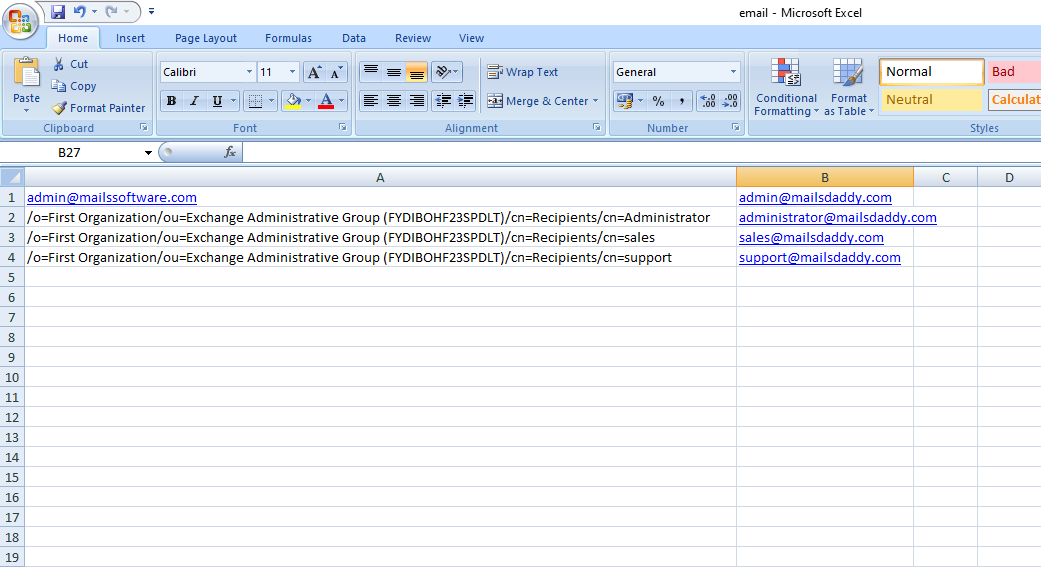
Task: Open admin@mailssoftware.com link in A1
Action: pyautogui.click(x=112, y=197)
